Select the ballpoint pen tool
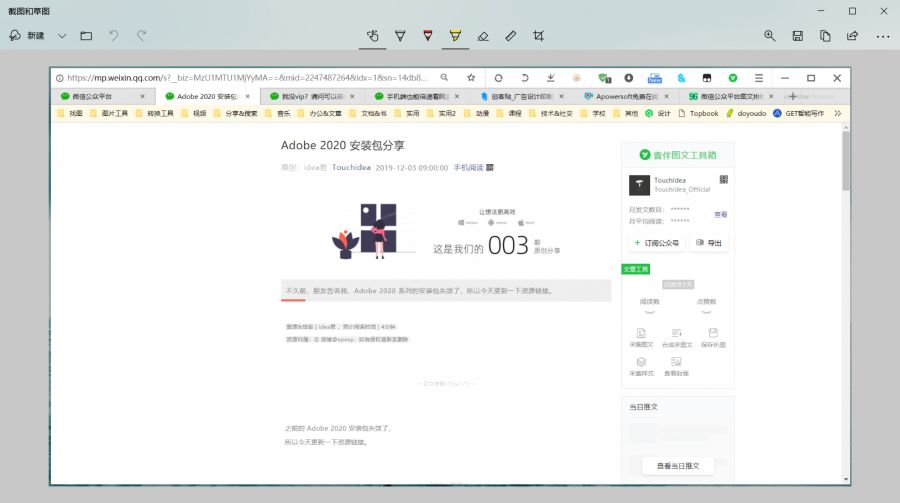 click(x=400, y=36)
